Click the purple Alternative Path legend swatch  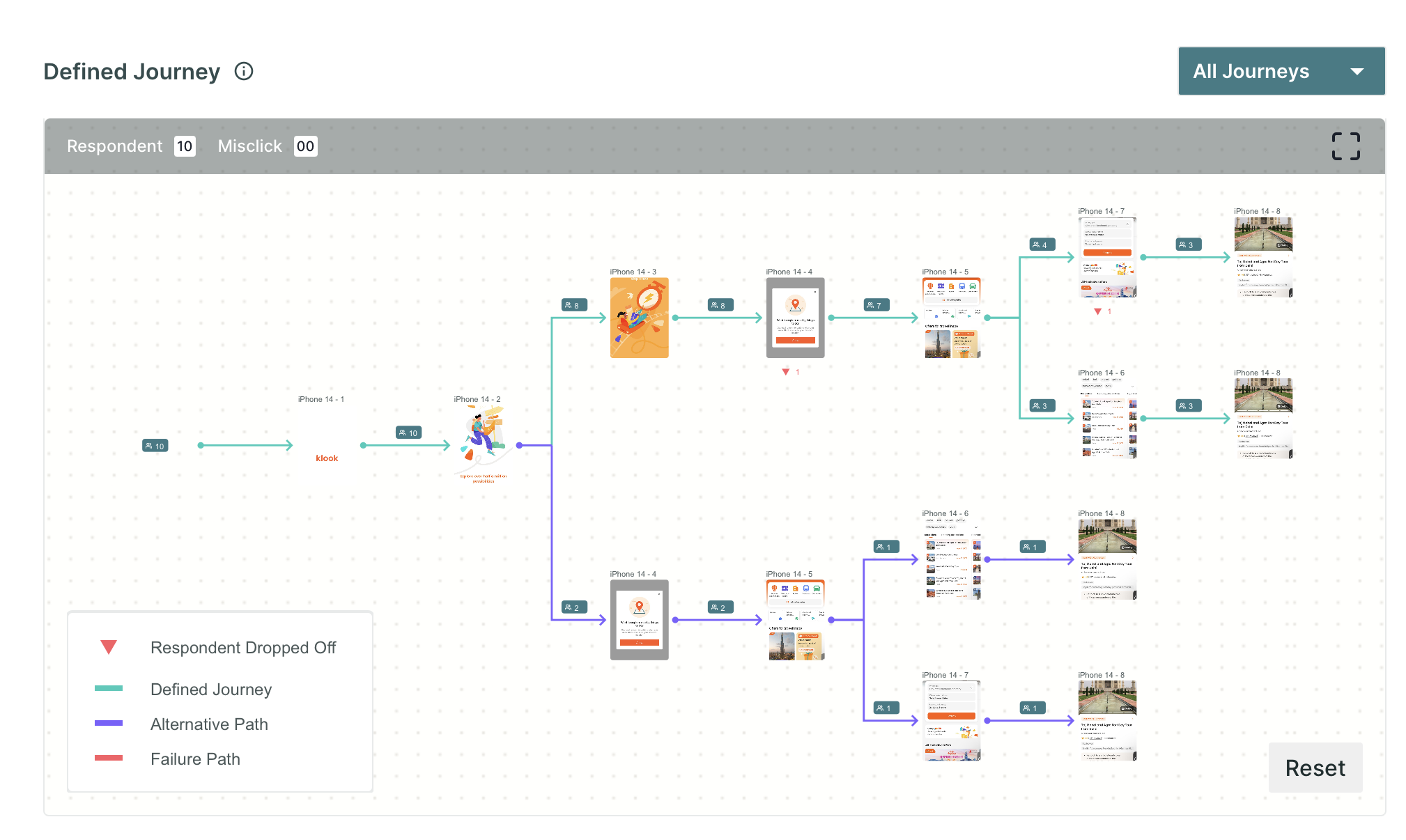tap(109, 723)
